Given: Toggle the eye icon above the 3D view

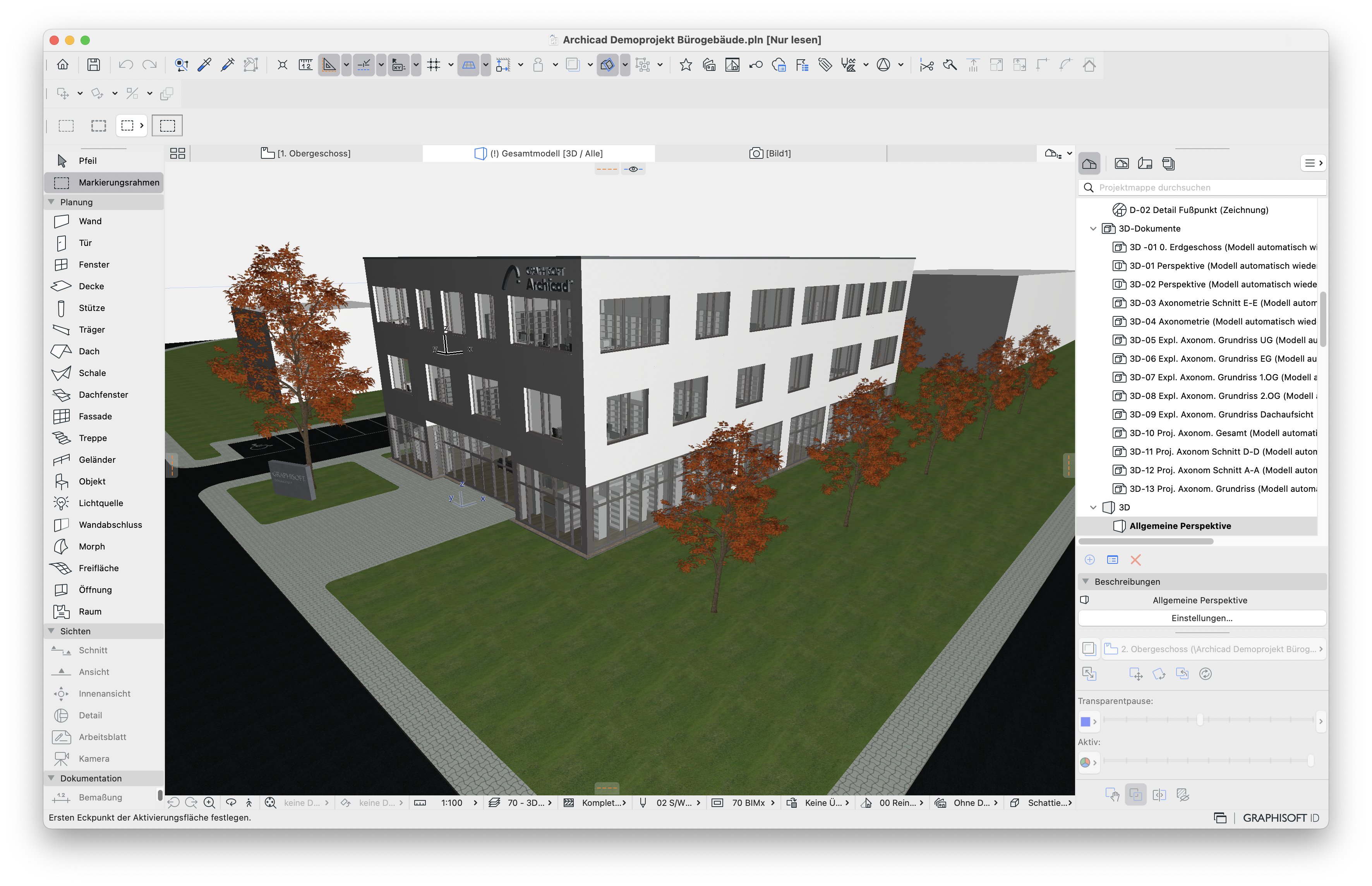Looking at the screenshot, I should [x=633, y=169].
